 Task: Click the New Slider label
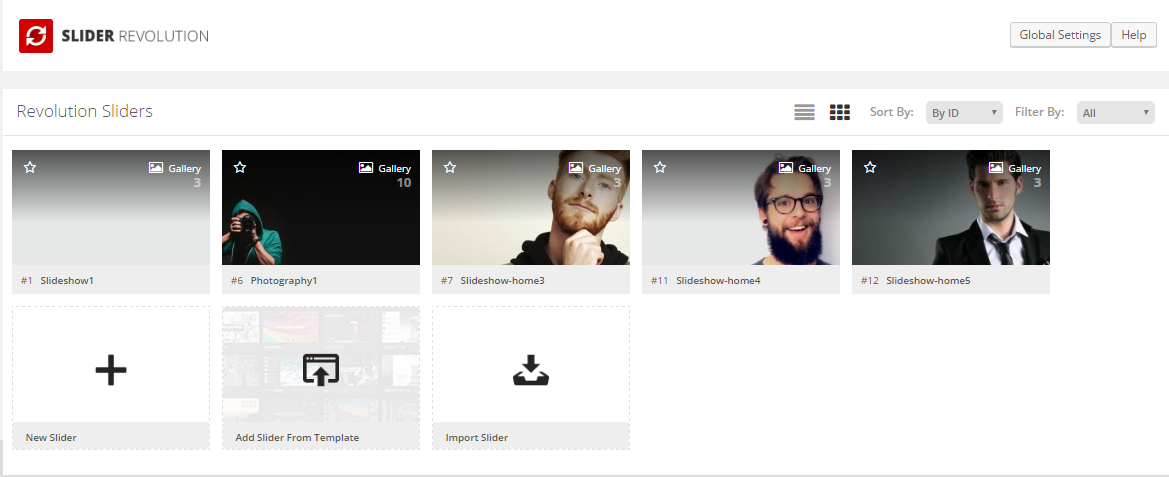click(51, 437)
